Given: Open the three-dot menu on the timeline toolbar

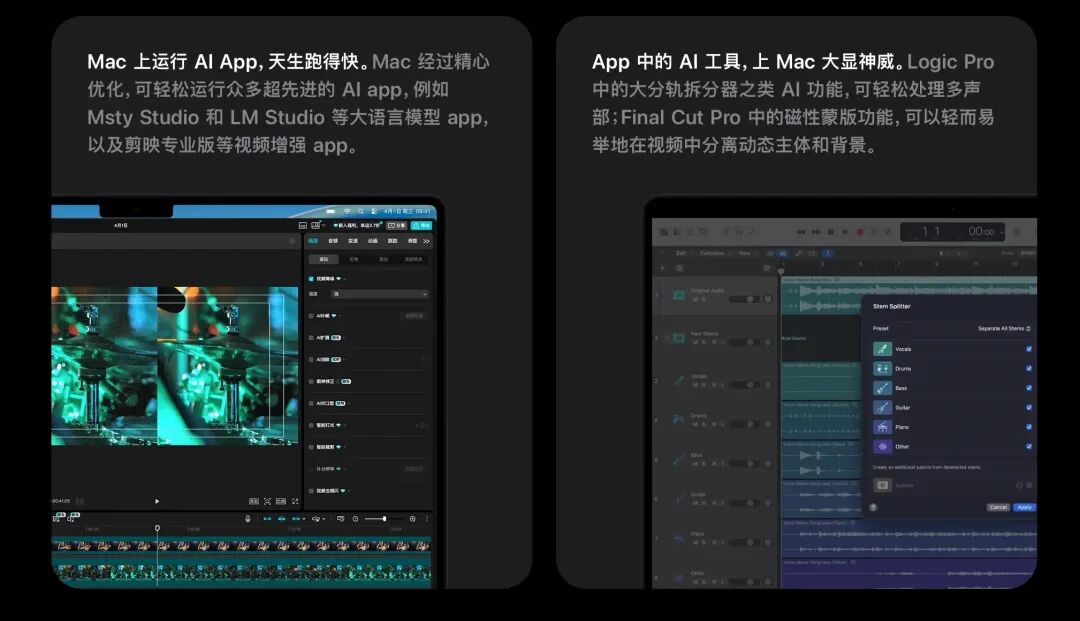Looking at the screenshot, I should coord(427,519).
